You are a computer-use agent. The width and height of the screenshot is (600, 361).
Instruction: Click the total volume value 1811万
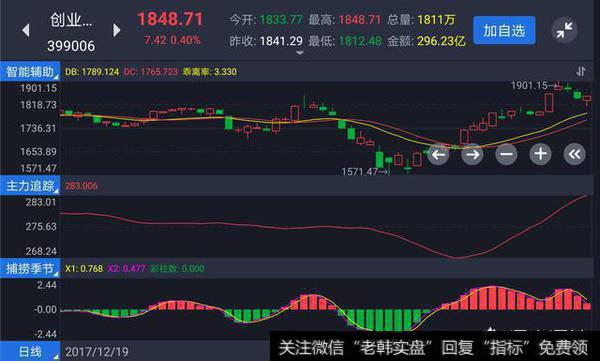point(436,20)
